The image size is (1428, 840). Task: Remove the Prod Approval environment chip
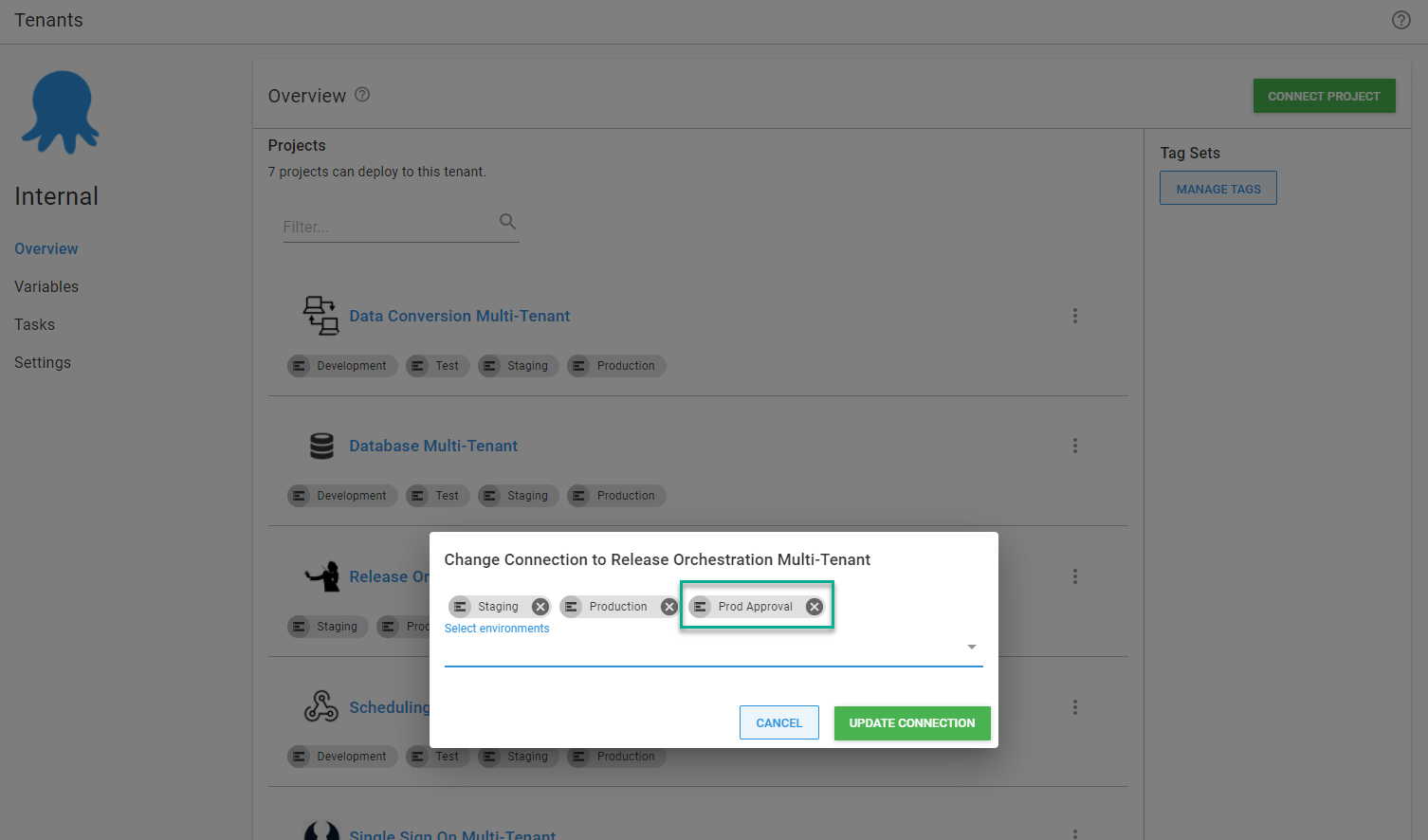pyautogui.click(x=814, y=607)
